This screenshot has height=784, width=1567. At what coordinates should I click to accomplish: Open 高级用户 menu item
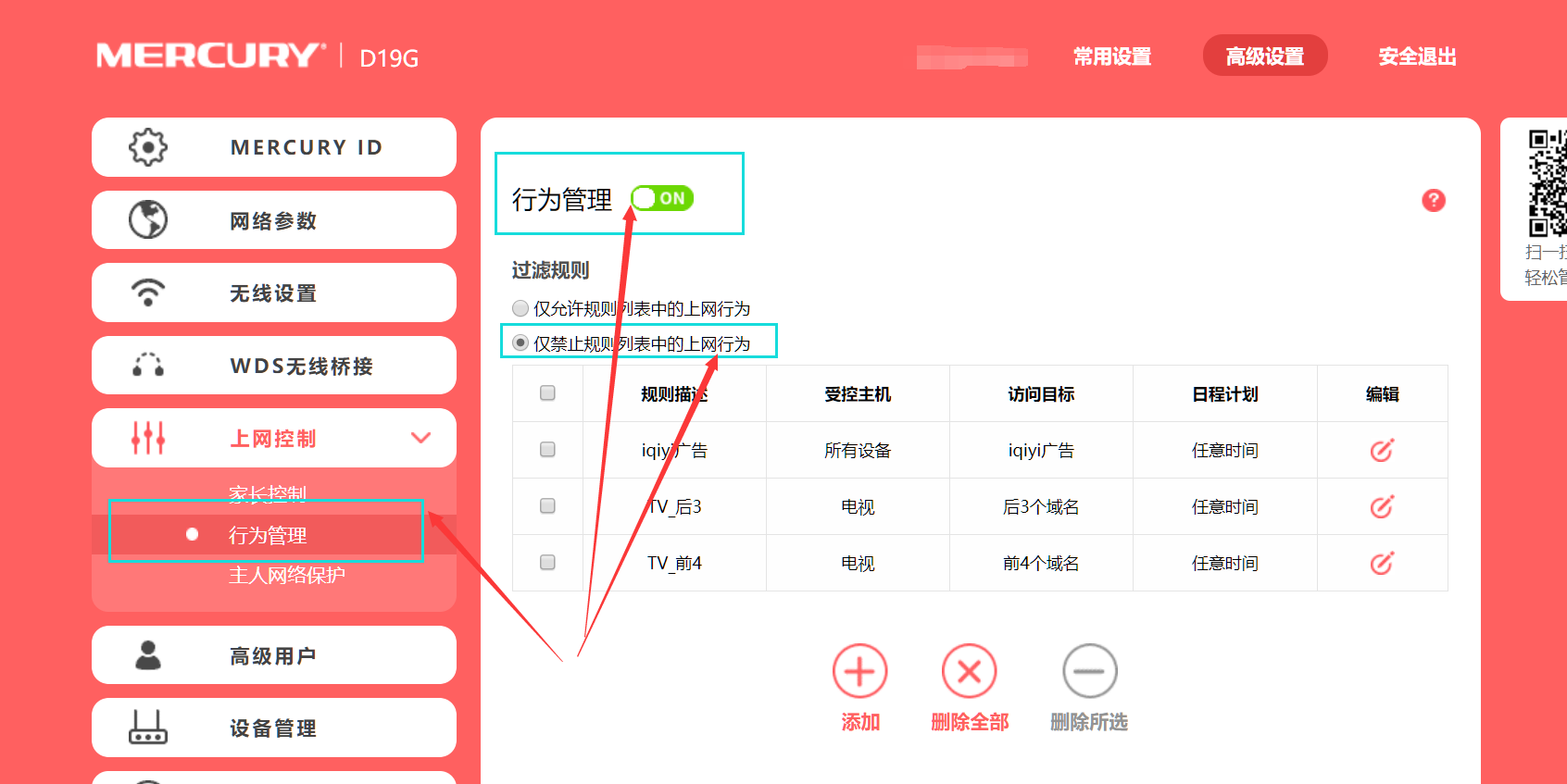tap(274, 655)
